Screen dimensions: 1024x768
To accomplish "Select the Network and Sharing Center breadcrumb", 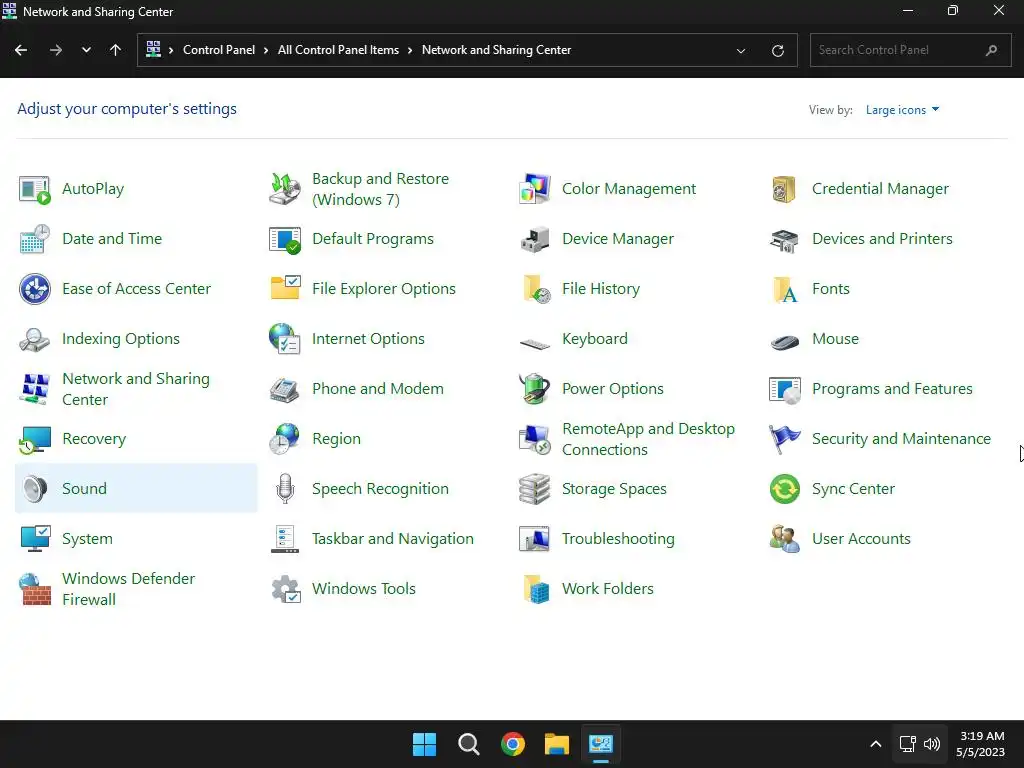I will [x=496, y=50].
